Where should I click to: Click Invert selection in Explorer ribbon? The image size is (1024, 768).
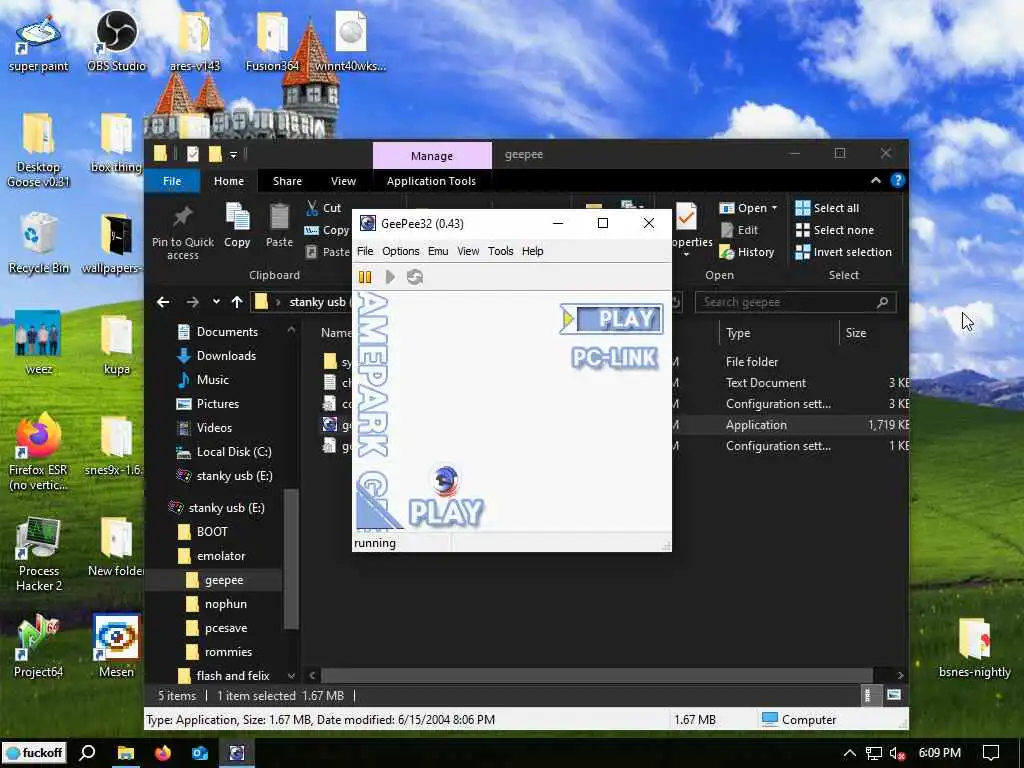843,252
